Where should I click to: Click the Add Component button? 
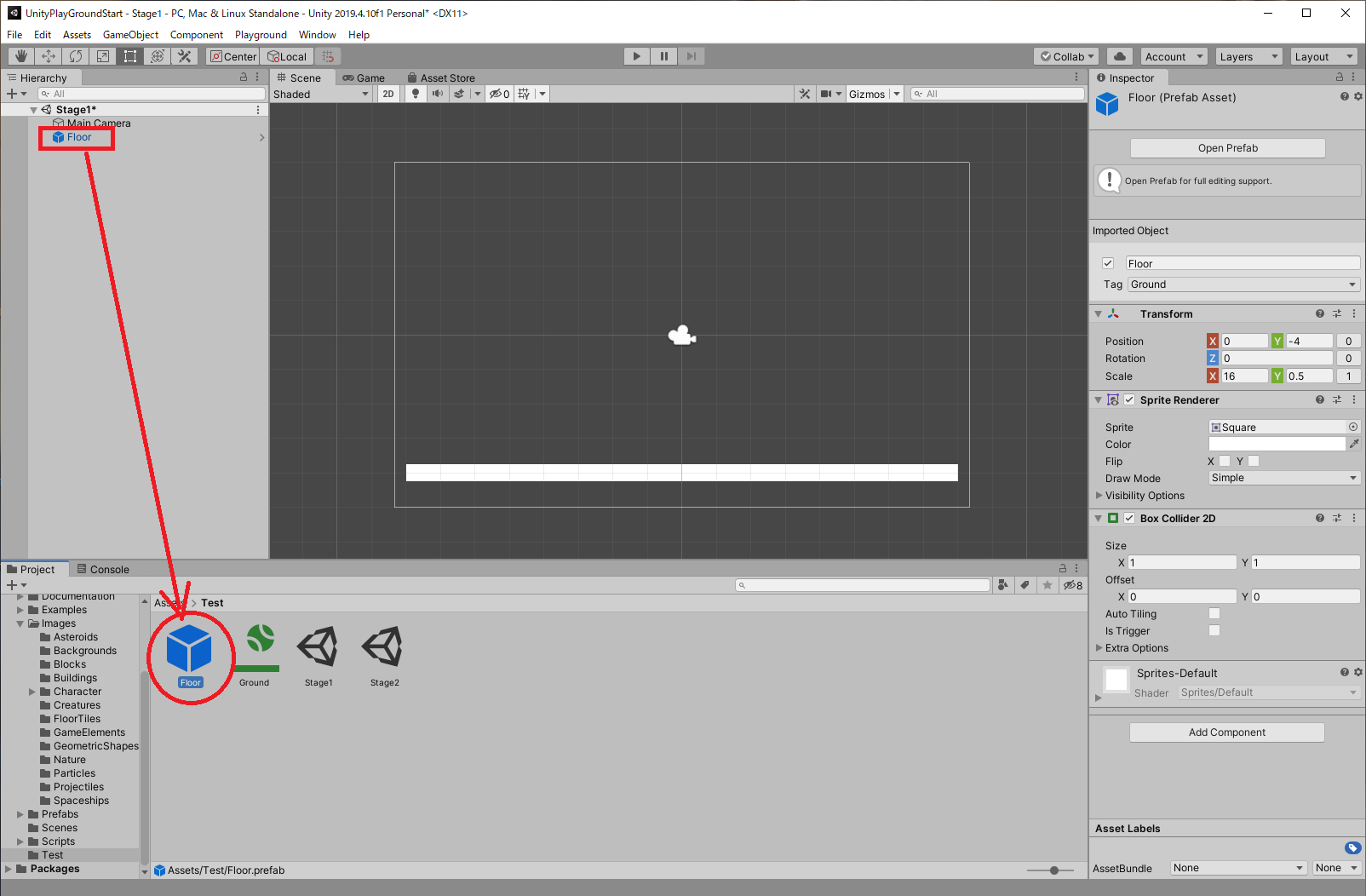[x=1227, y=732]
